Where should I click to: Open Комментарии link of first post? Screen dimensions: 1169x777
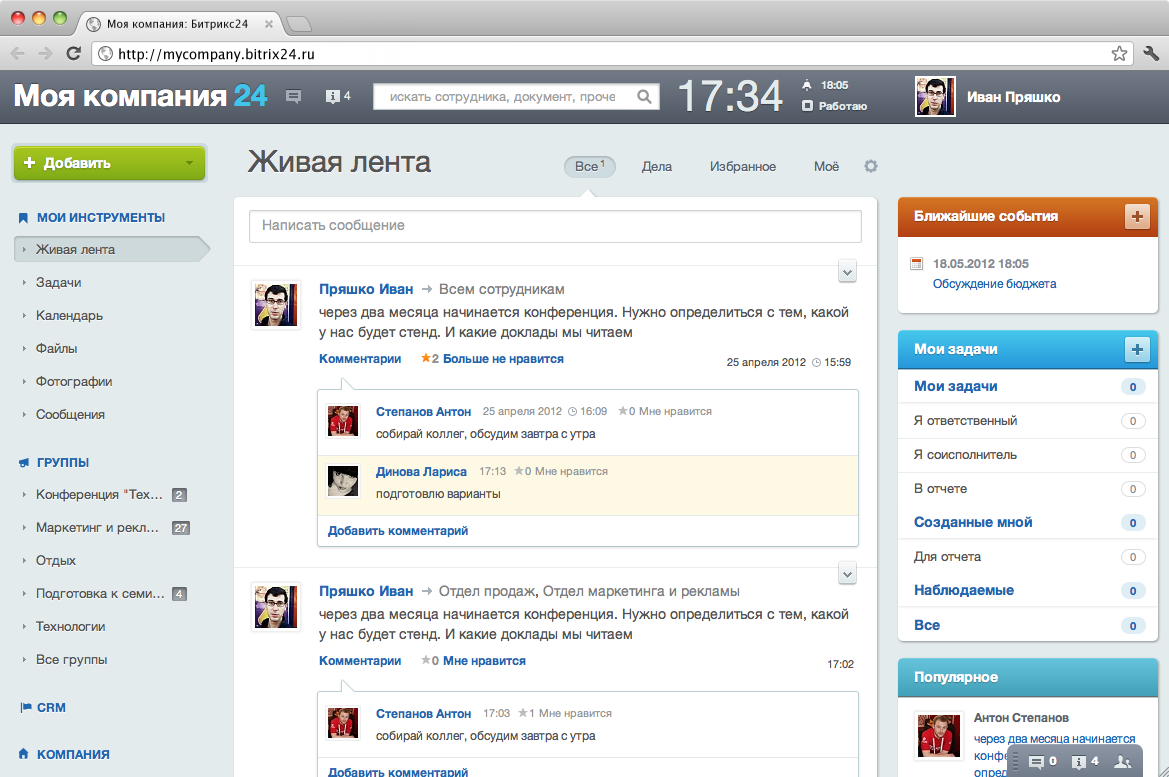360,358
